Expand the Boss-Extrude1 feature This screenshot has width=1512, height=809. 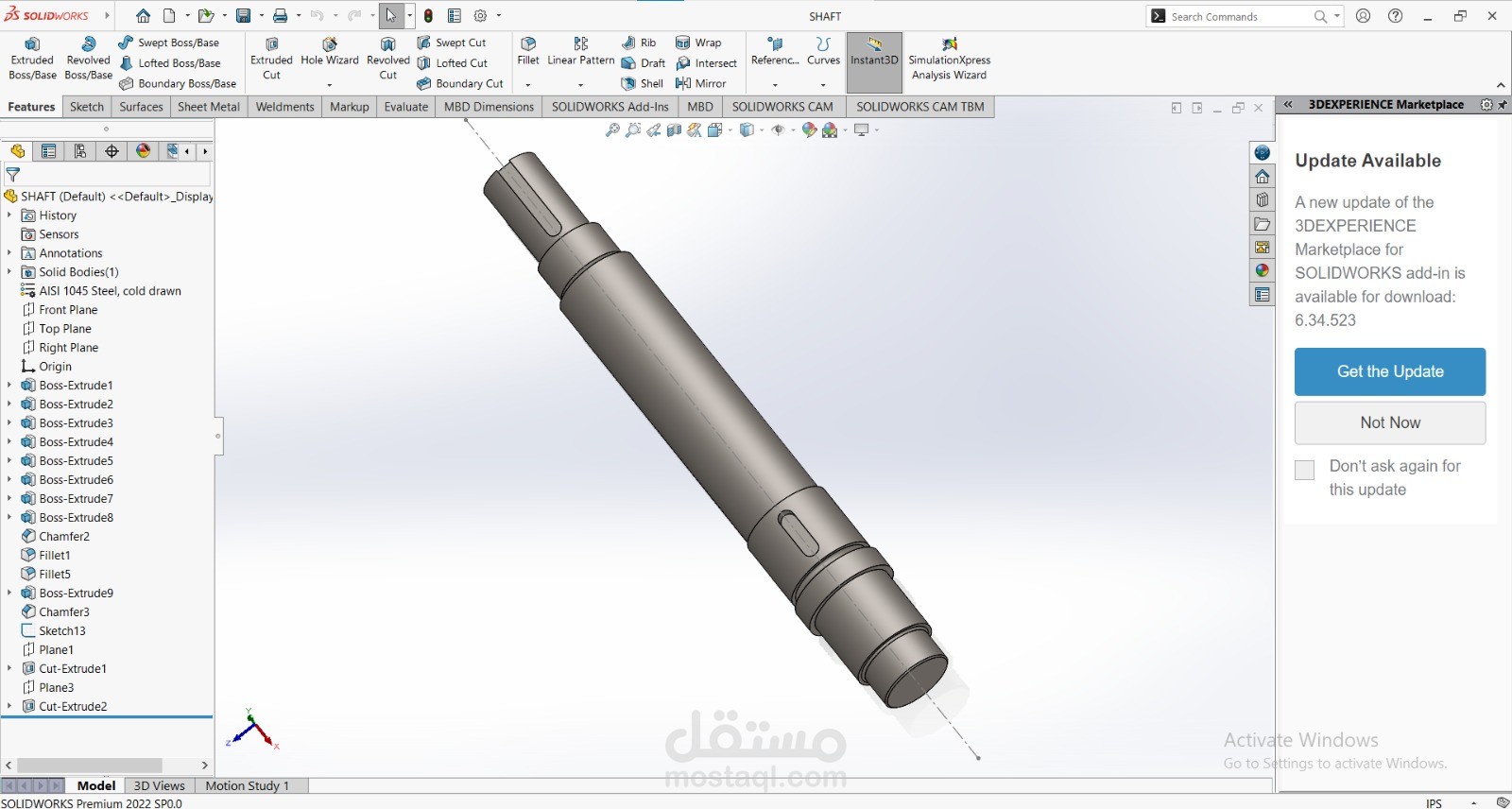[x=9, y=386]
